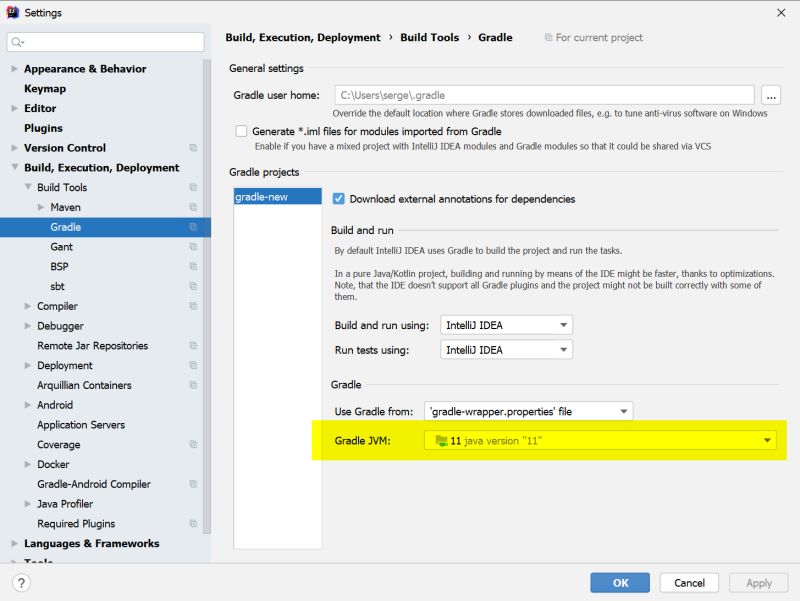Select Gant in the settings tree
Image resolution: width=800 pixels, height=601 pixels.
click(62, 247)
